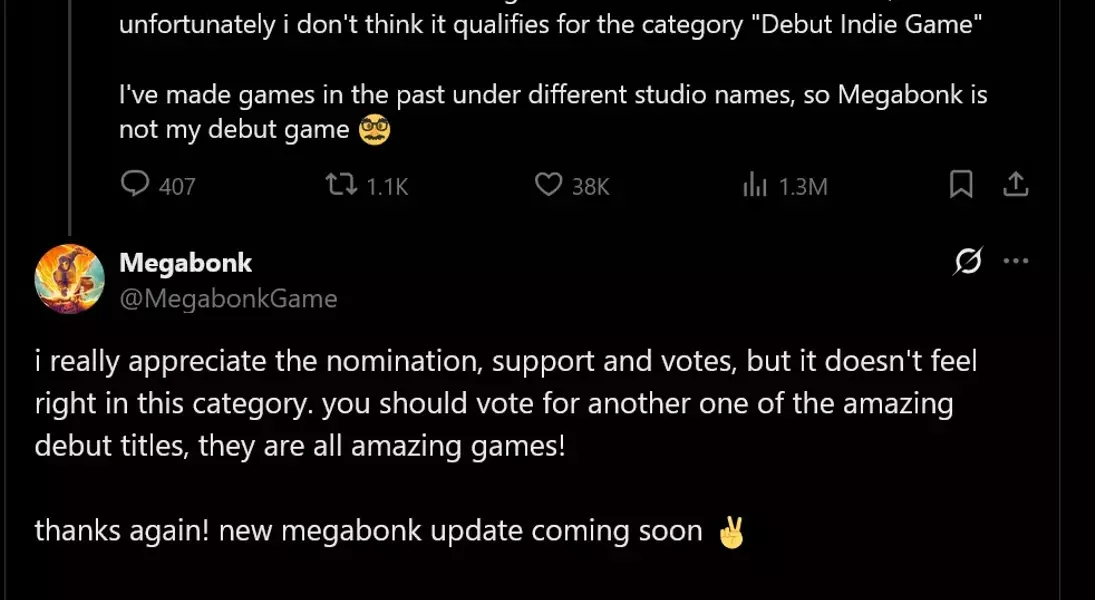Click the 407 replies count
The width and height of the screenshot is (1095, 600).
tap(177, 186)
